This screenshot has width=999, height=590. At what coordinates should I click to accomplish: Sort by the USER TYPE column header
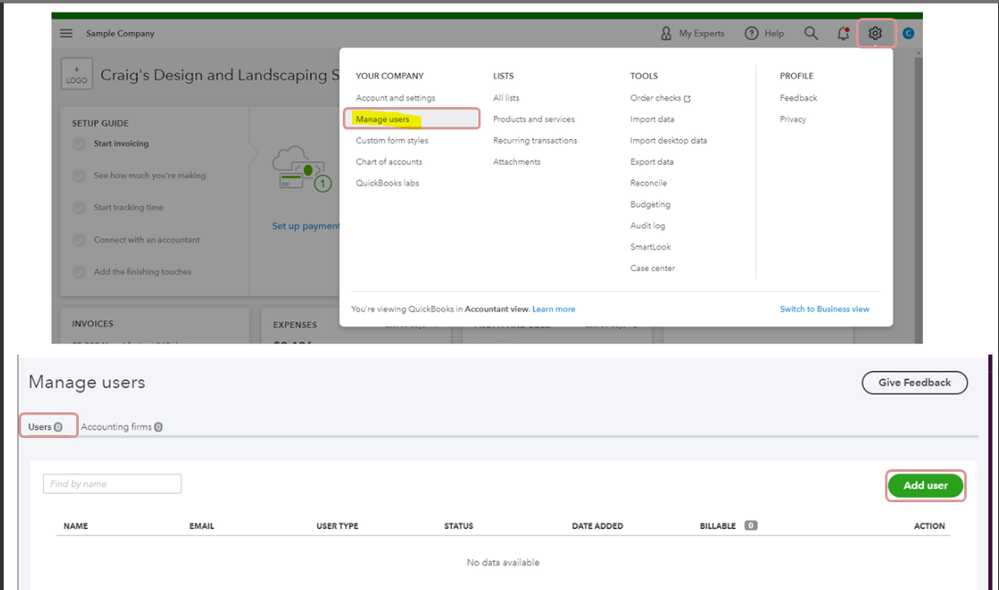click(337, 526)
